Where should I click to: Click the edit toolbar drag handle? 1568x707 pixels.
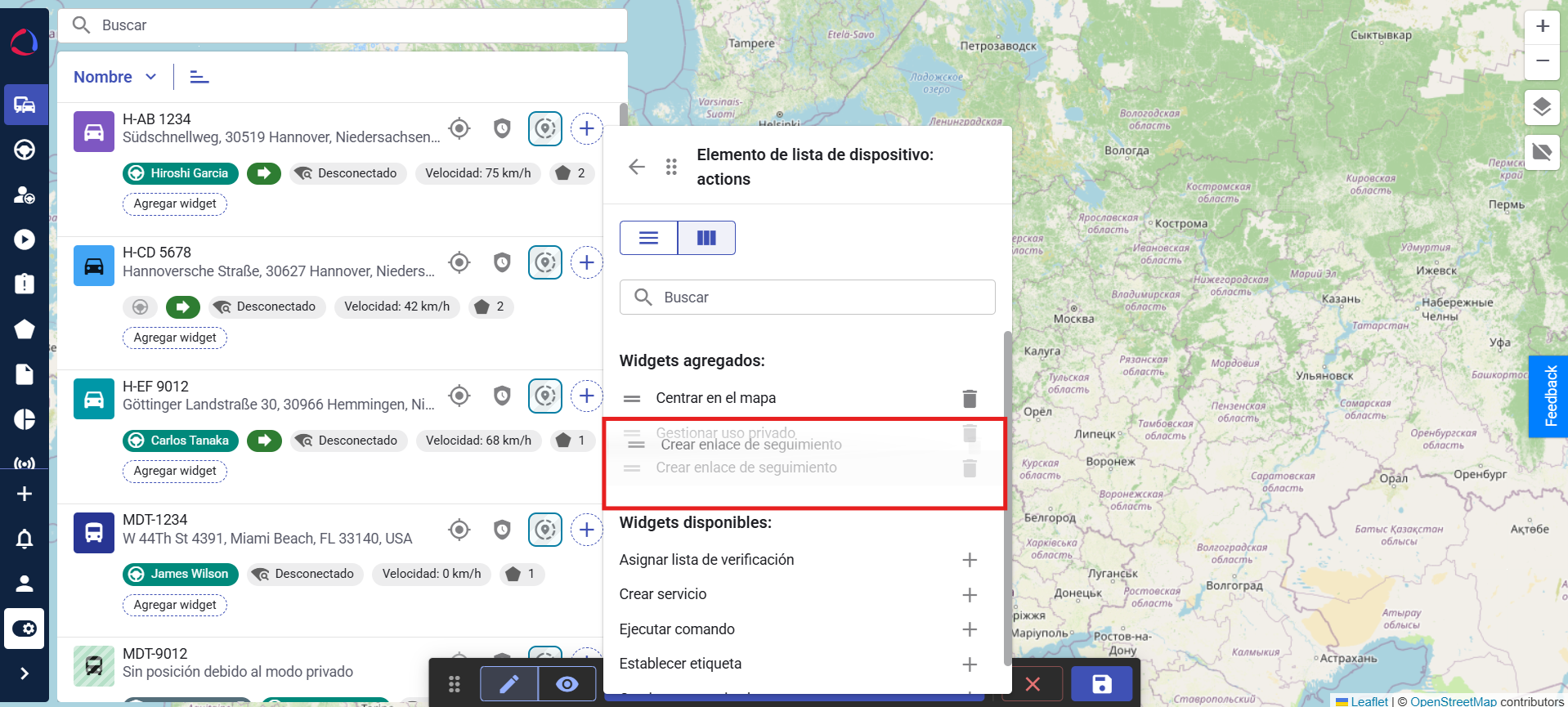455,684
